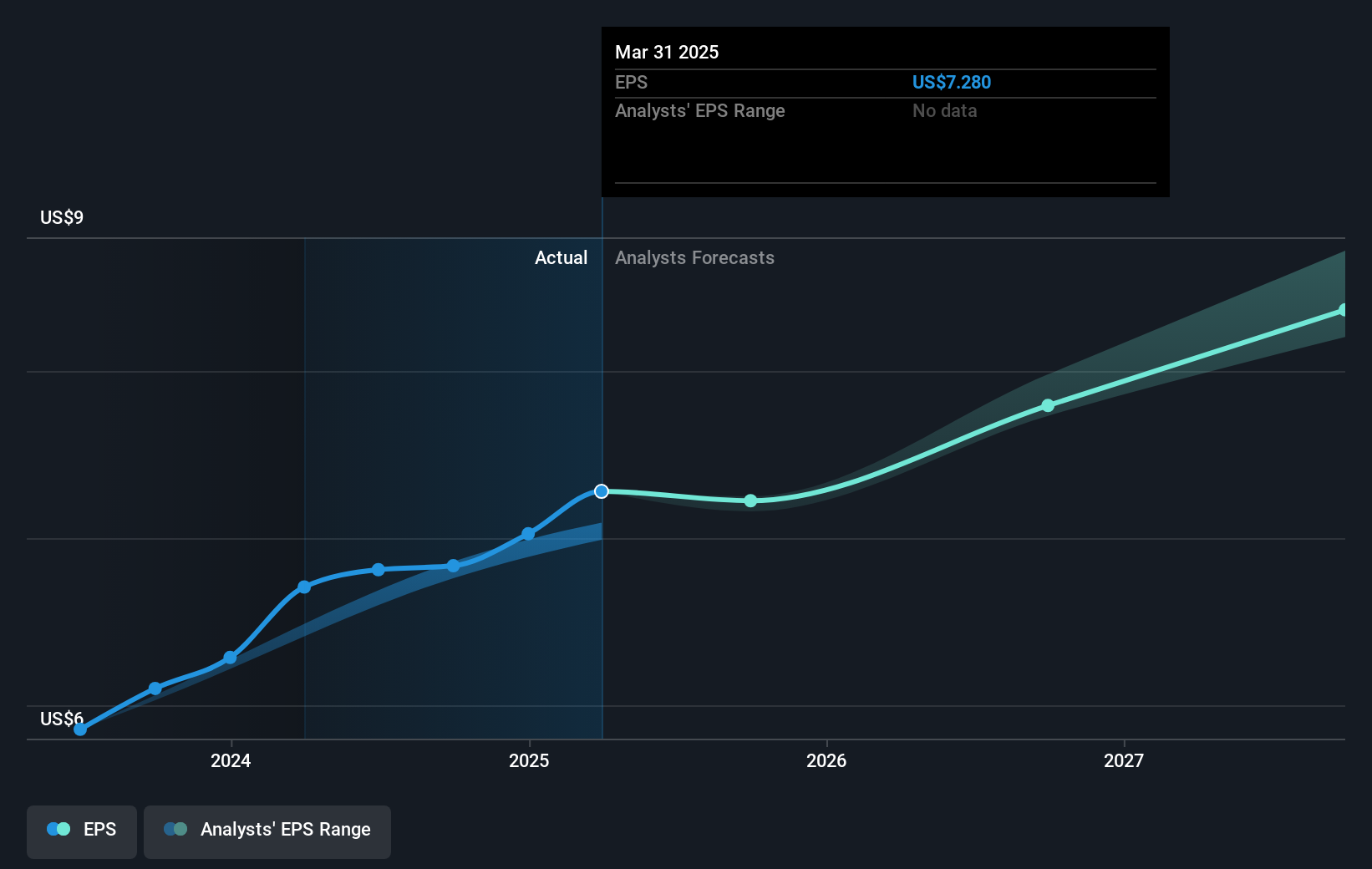Click the EPS data point above 2024 tick
The image size is (1372, 869).
231,658
